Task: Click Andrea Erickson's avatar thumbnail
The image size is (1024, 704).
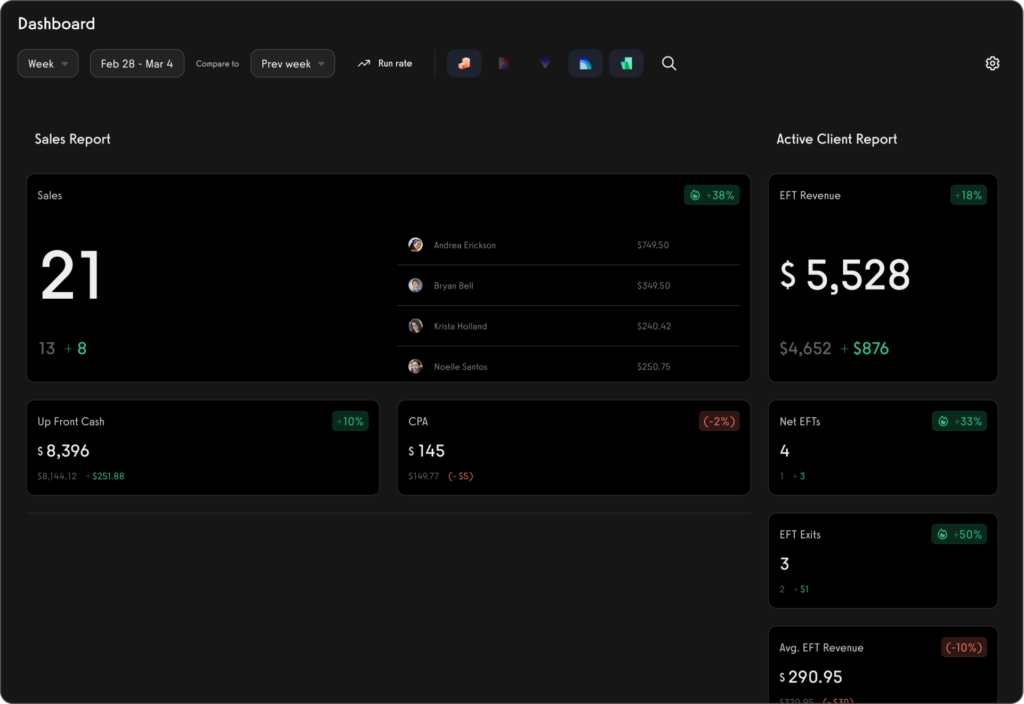Action: point(416,244)
